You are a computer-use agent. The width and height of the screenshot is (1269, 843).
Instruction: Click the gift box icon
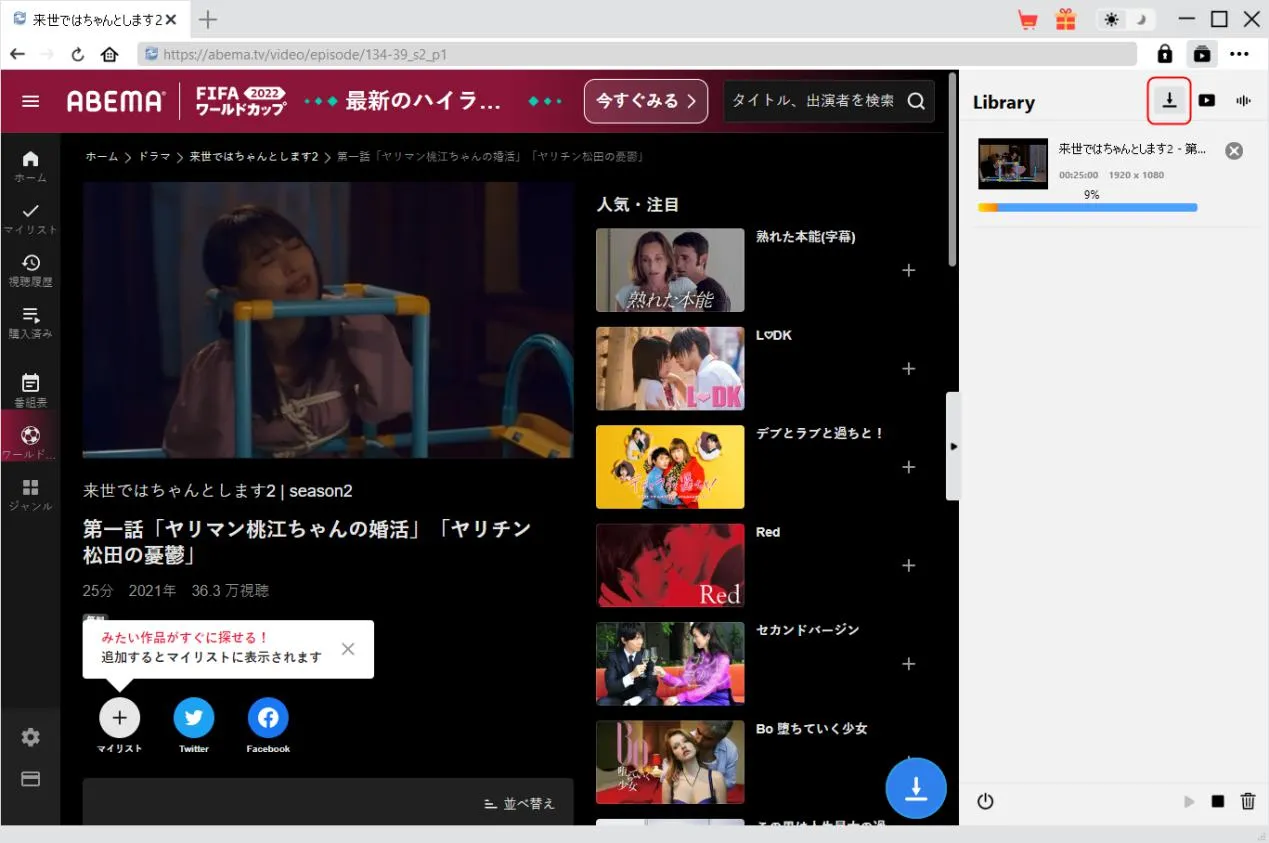coord(1066,20)
